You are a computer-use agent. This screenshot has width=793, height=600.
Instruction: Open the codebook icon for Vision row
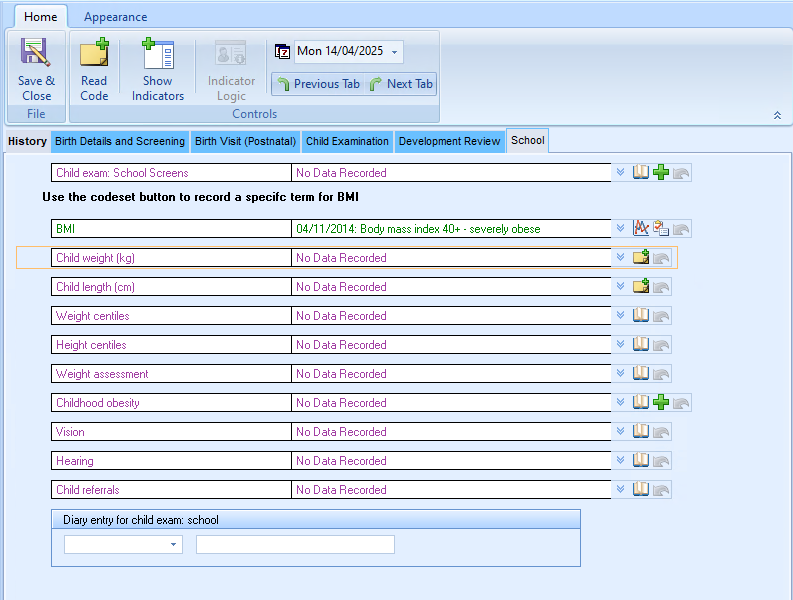click(x=641, y=432)
